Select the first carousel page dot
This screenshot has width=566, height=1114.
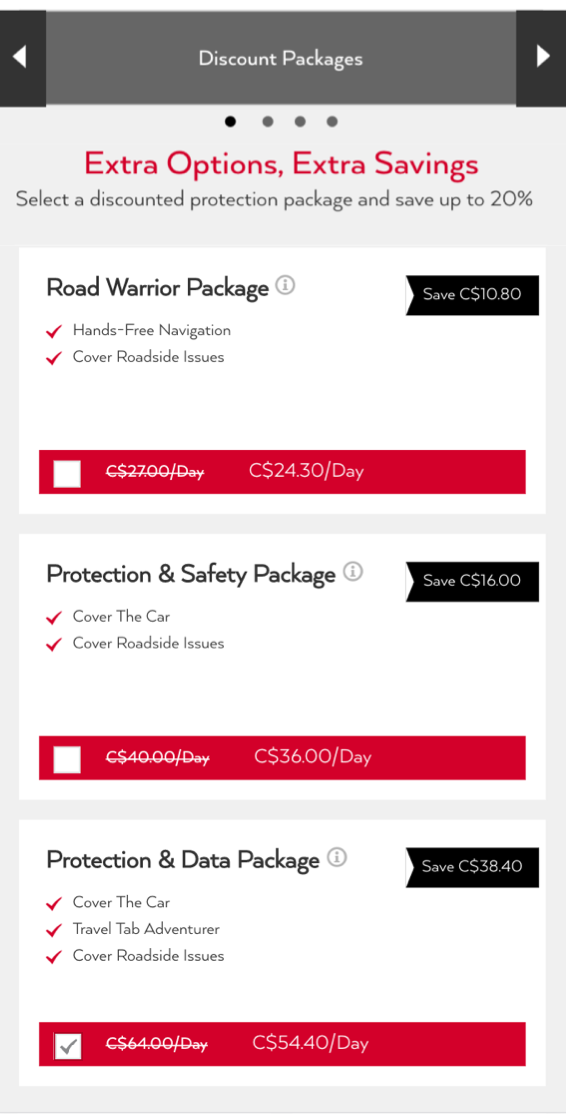coord(230,121)
